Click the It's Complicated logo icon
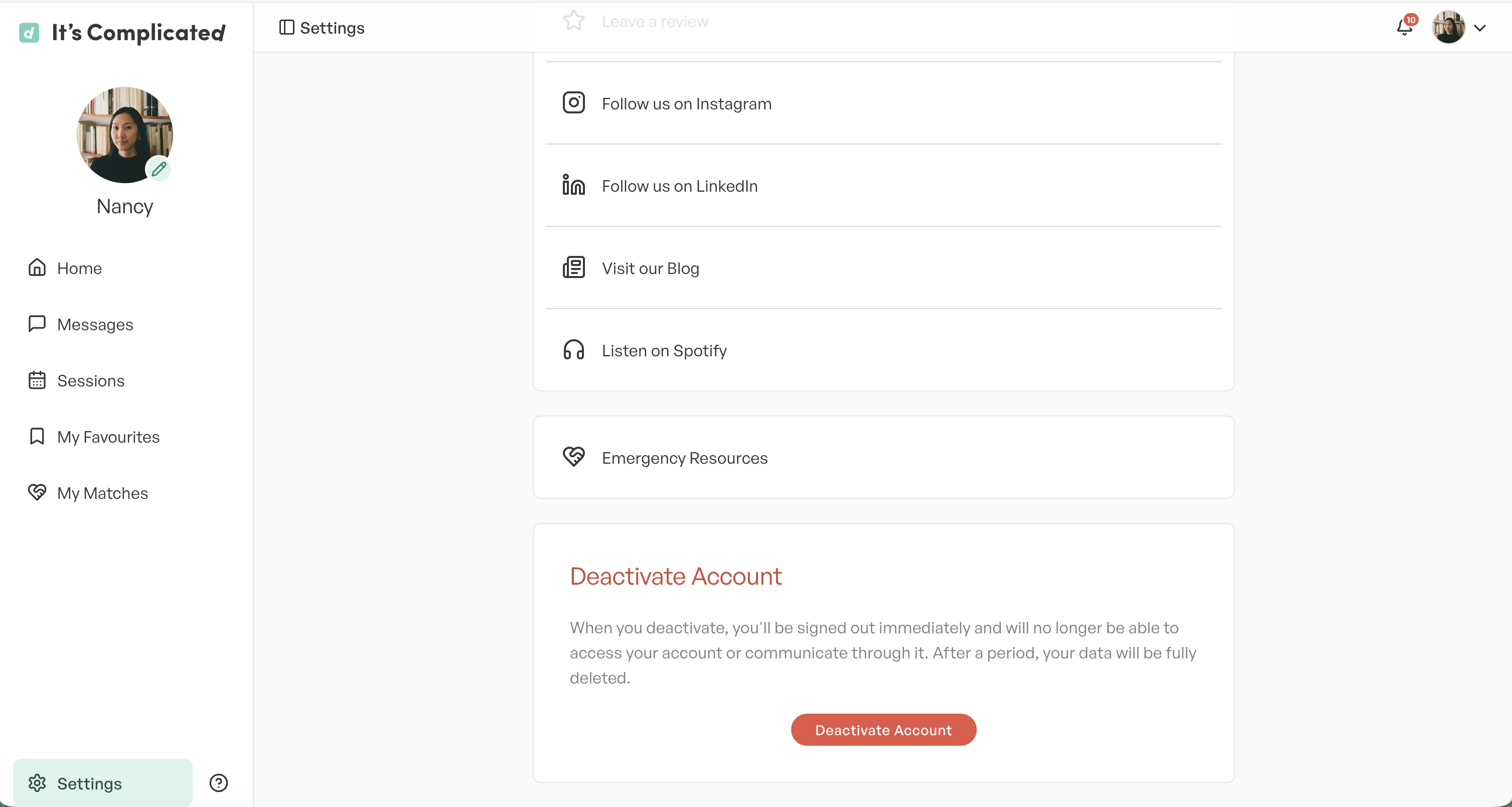Screen dimensions: 1512x807 pos(29,32)
